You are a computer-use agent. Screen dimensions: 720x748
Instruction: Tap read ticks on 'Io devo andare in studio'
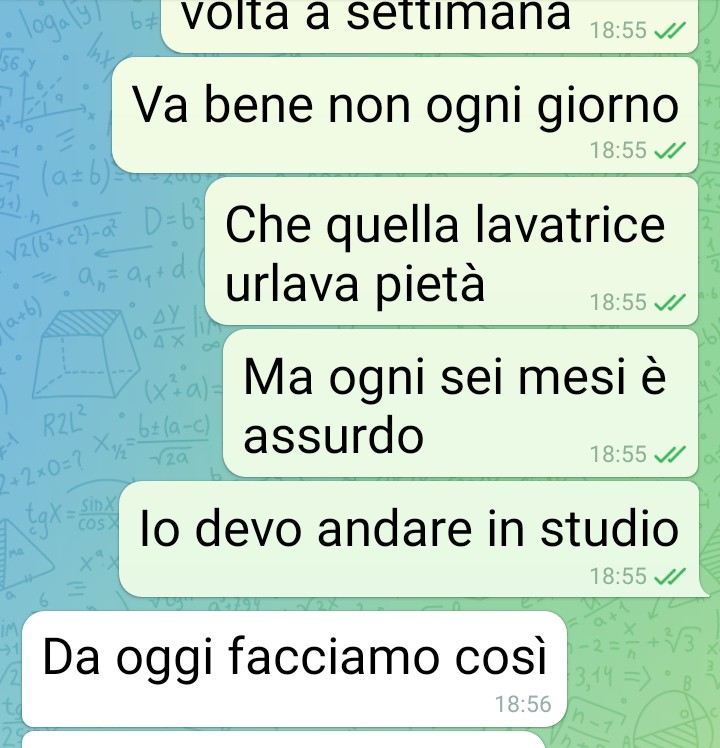pyautogui.click(x=670, y=576)
